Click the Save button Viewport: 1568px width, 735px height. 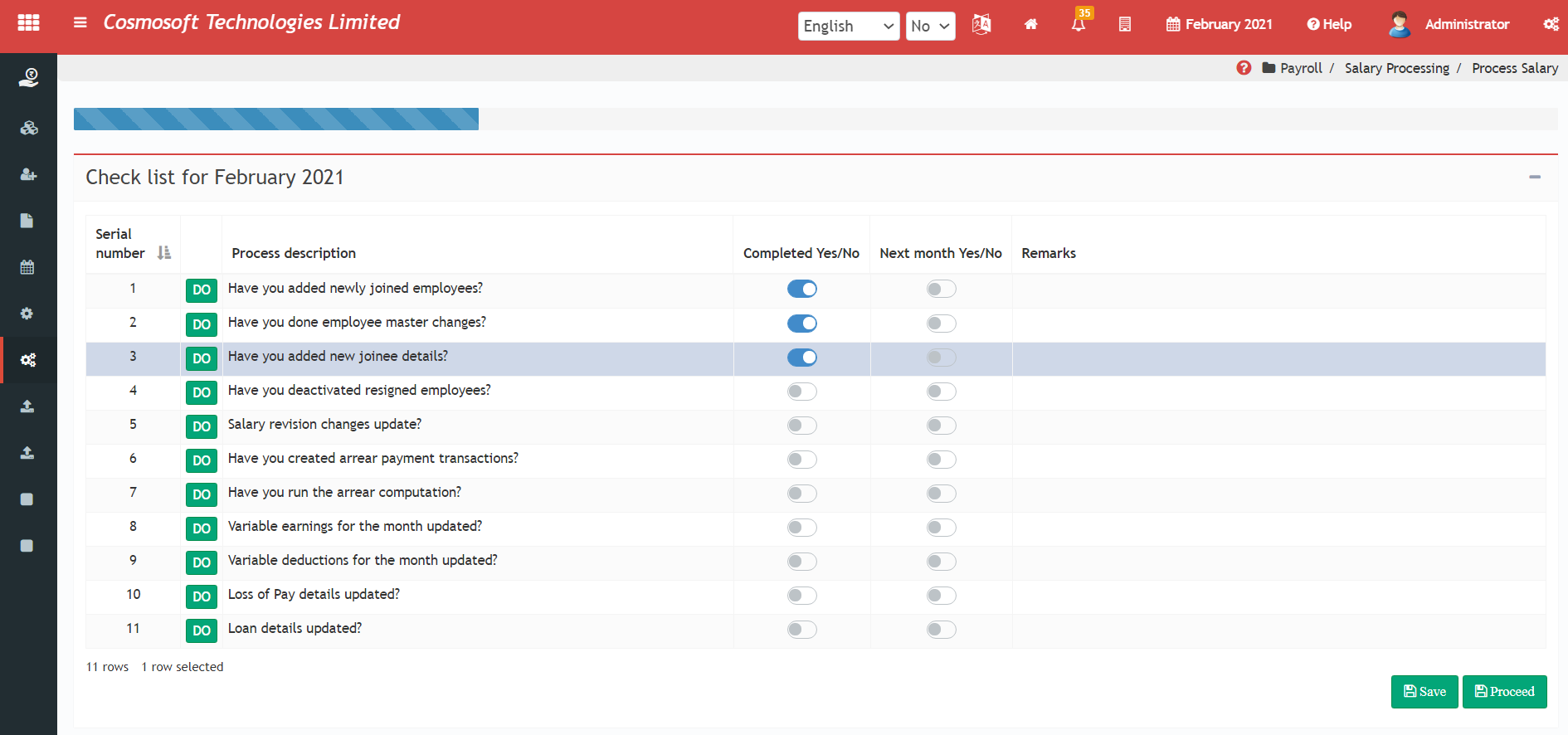click(x=1424, y=692)
